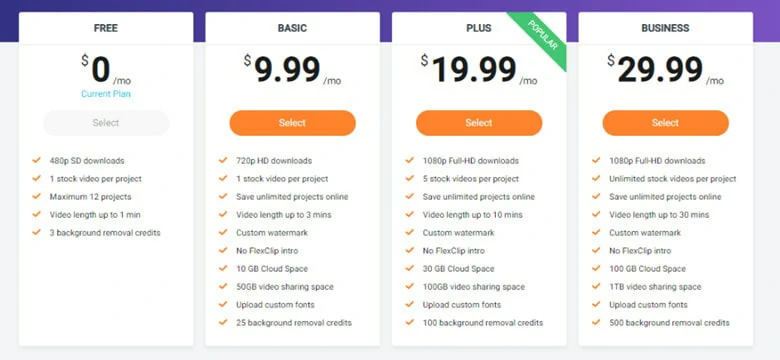This screenshot has width=780, height=360.
Task: Click the checkmark beside 100 background removal credits
Action: [x=409, y=322]
